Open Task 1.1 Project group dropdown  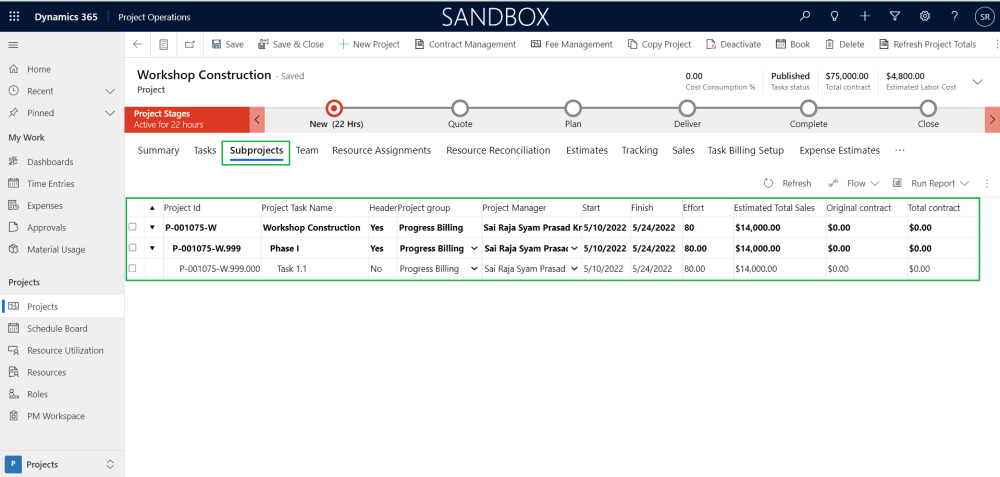tap(474, 268)
